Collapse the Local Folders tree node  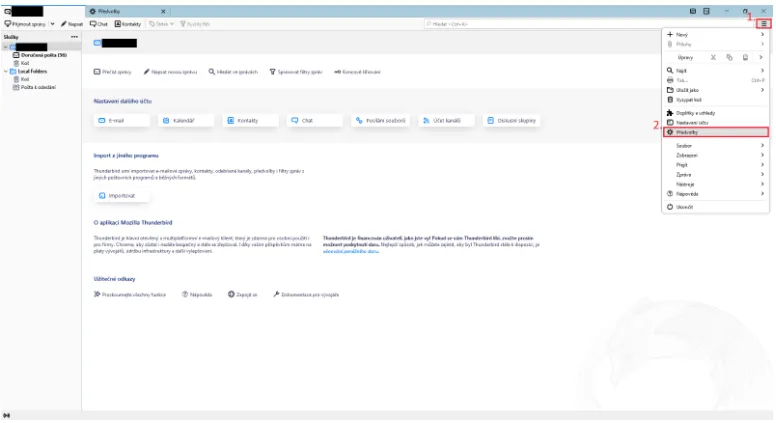coord(6,71)
